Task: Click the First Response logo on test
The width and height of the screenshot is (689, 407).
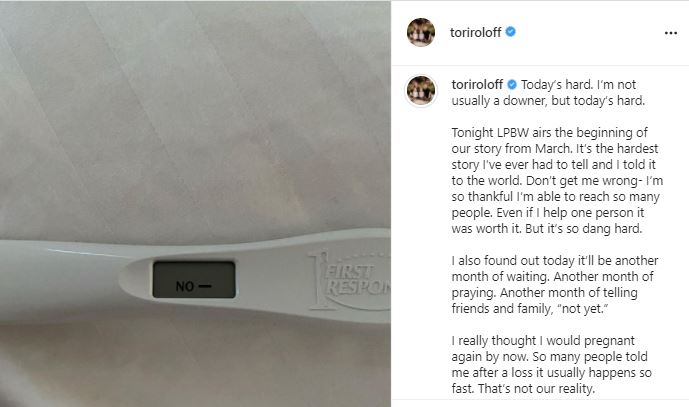Action: click(x=349, y=281)
